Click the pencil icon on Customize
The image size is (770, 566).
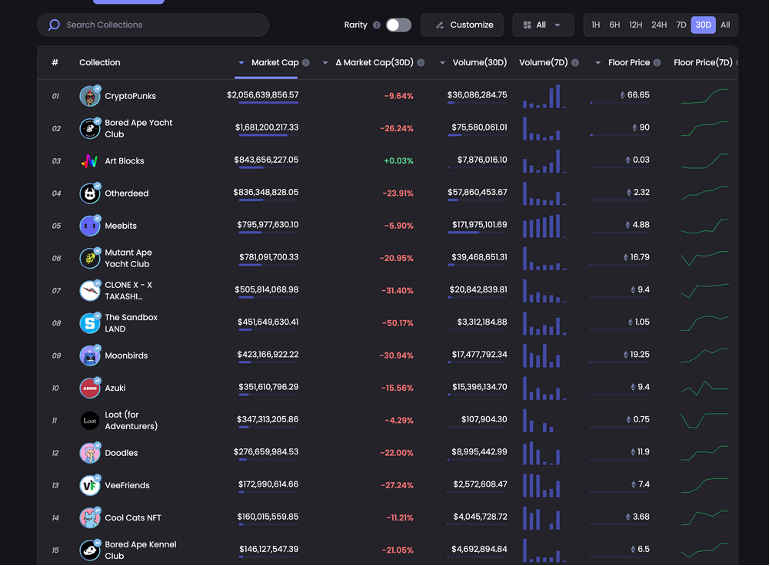(x=440, y=25)
